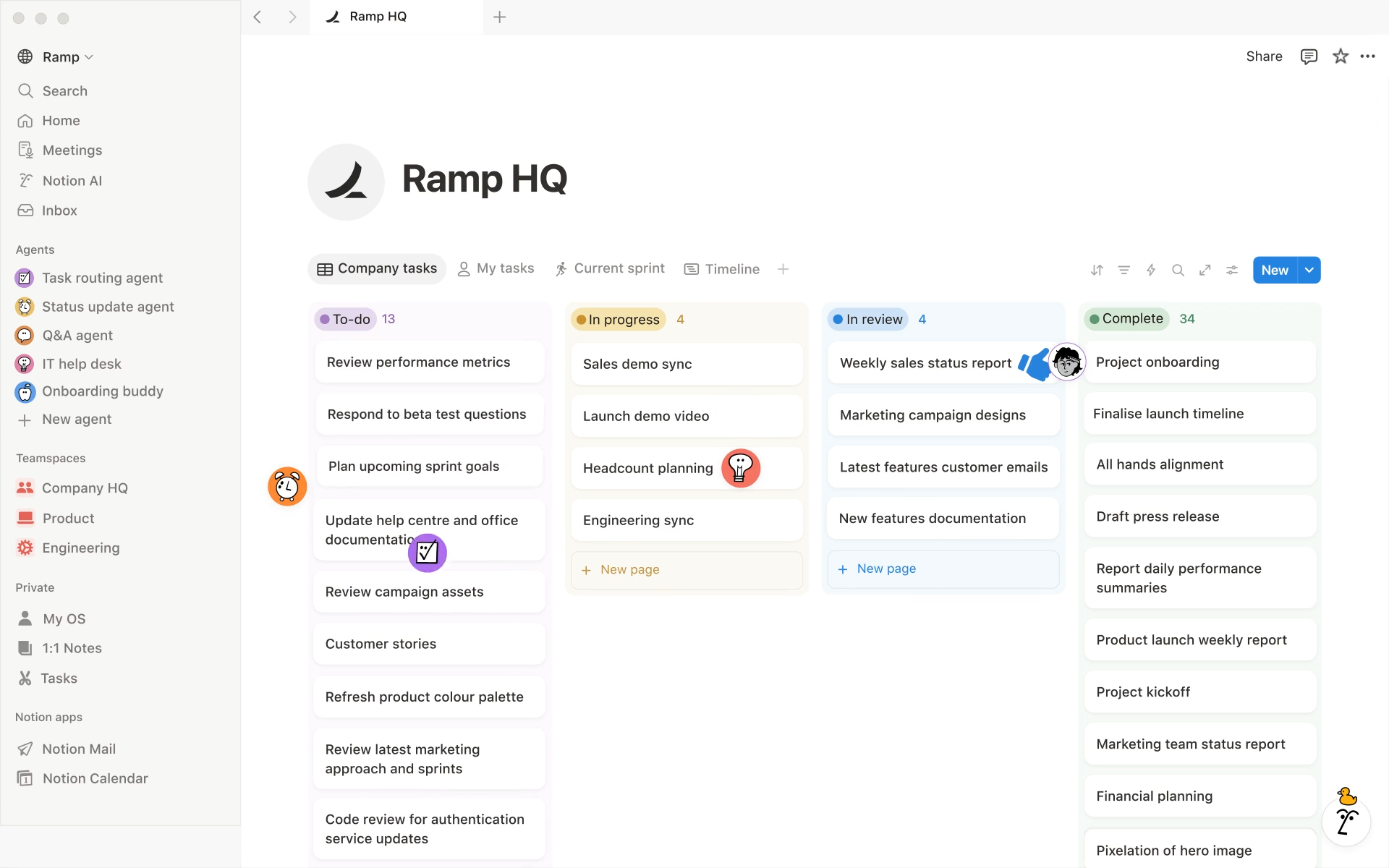Expand the New button dropdown arrow
This screenshot has height=868, width=1389.
(1309, 271)
